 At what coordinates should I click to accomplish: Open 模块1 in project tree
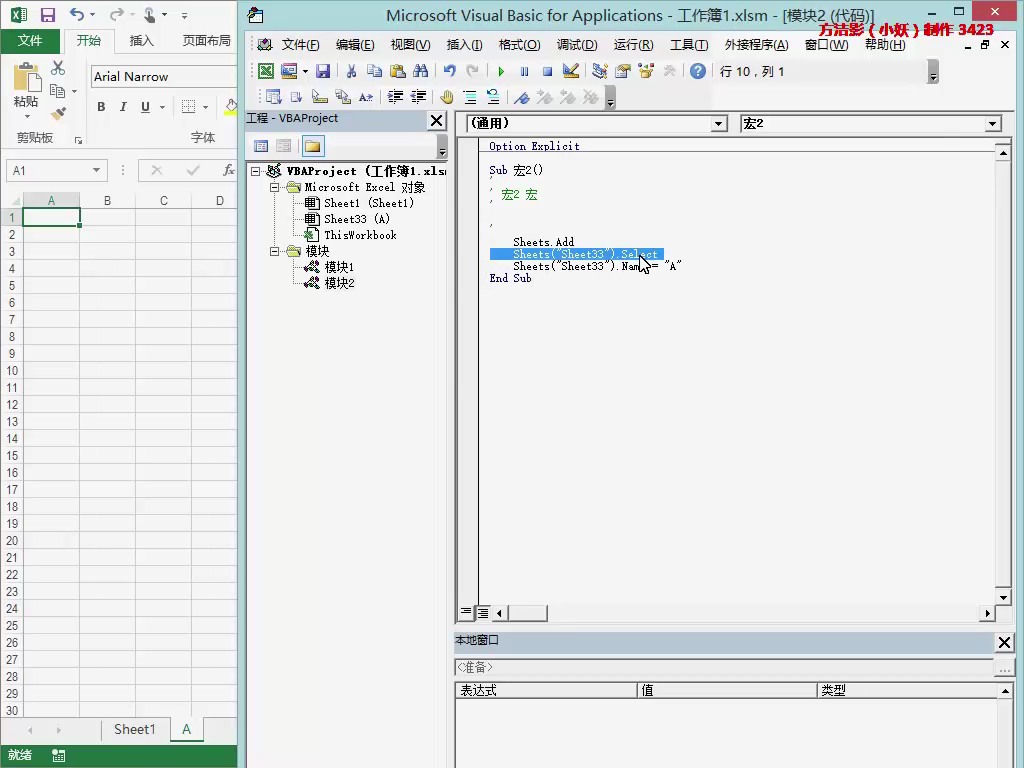click(339, 267)
